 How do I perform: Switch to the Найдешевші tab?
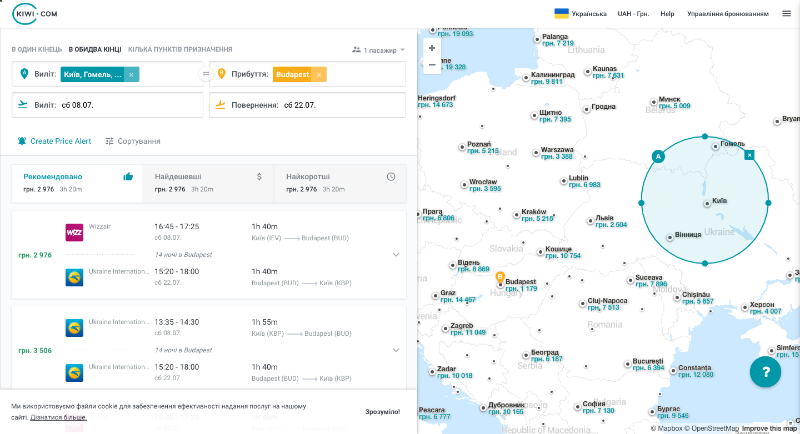208,181
